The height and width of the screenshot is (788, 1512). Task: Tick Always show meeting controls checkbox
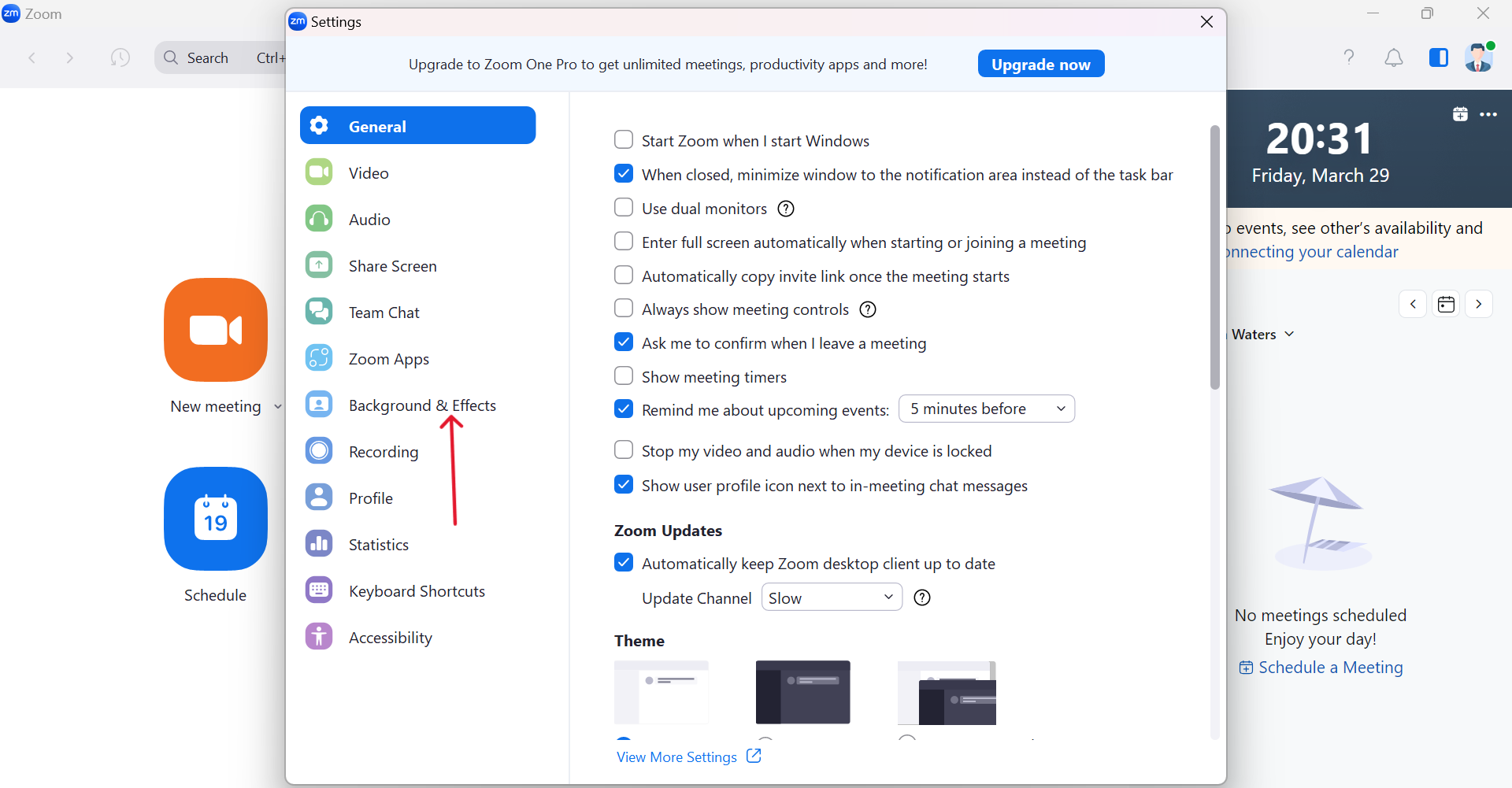624,309
